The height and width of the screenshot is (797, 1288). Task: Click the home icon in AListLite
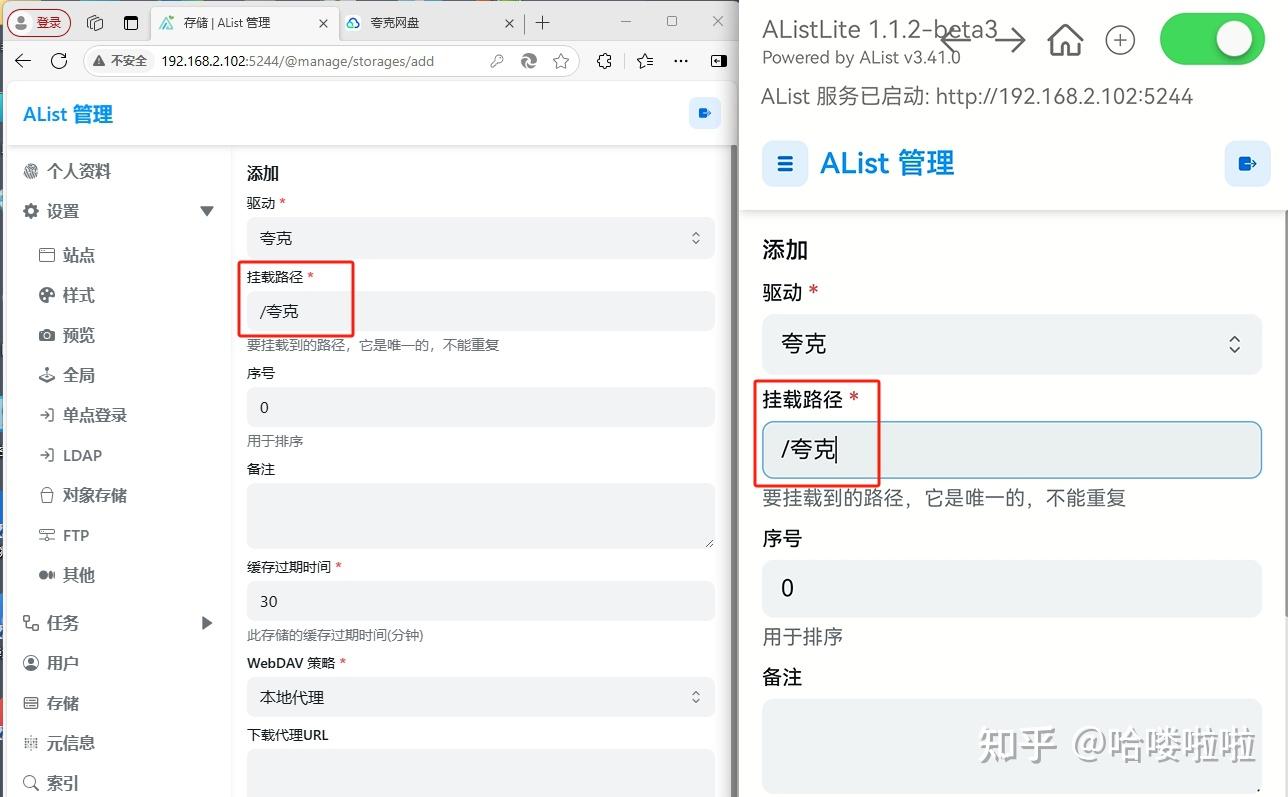[x=1064, y=39]
